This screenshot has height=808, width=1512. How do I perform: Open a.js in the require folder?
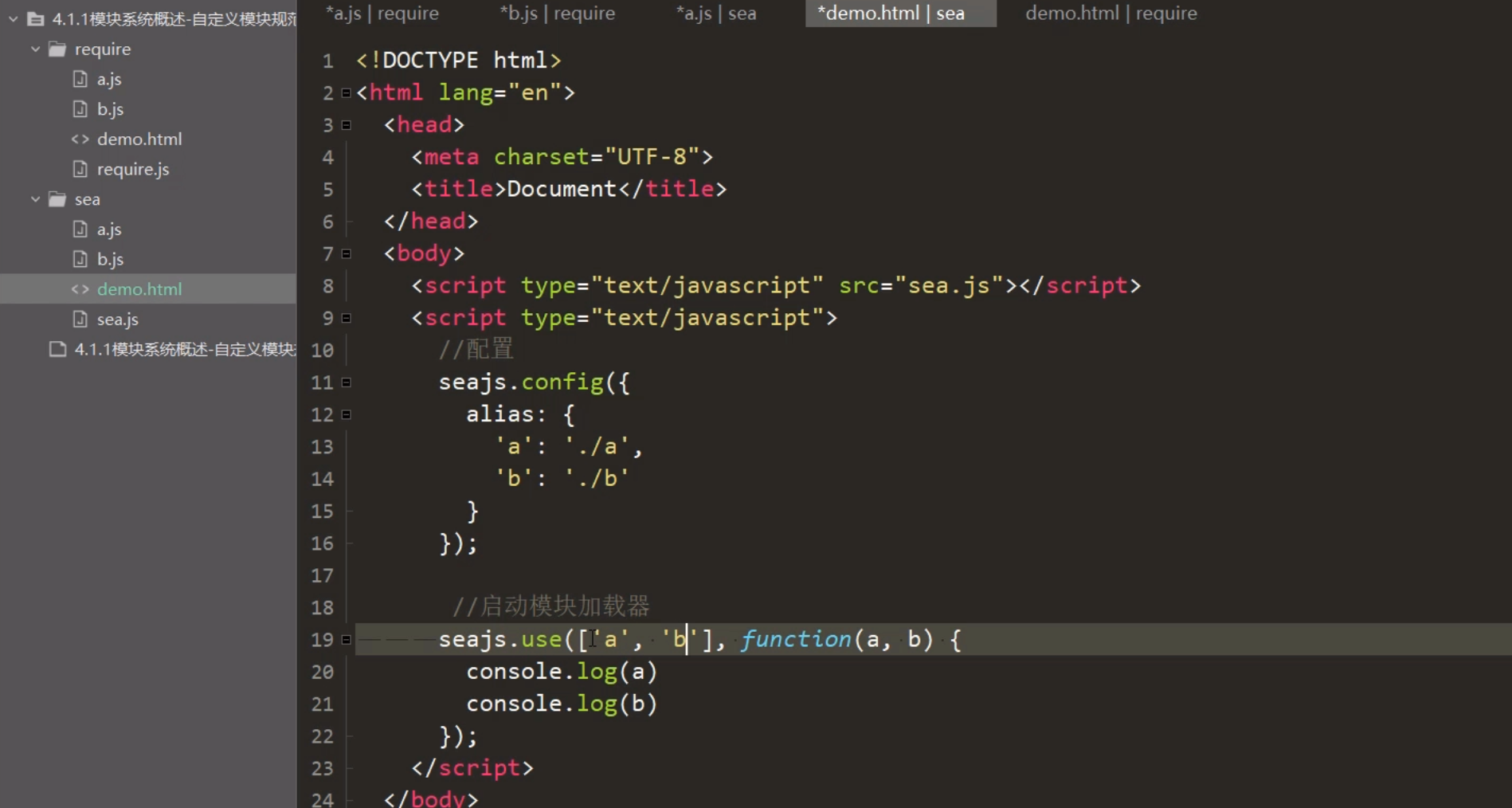pyautogui.click(x=109, y=79)
